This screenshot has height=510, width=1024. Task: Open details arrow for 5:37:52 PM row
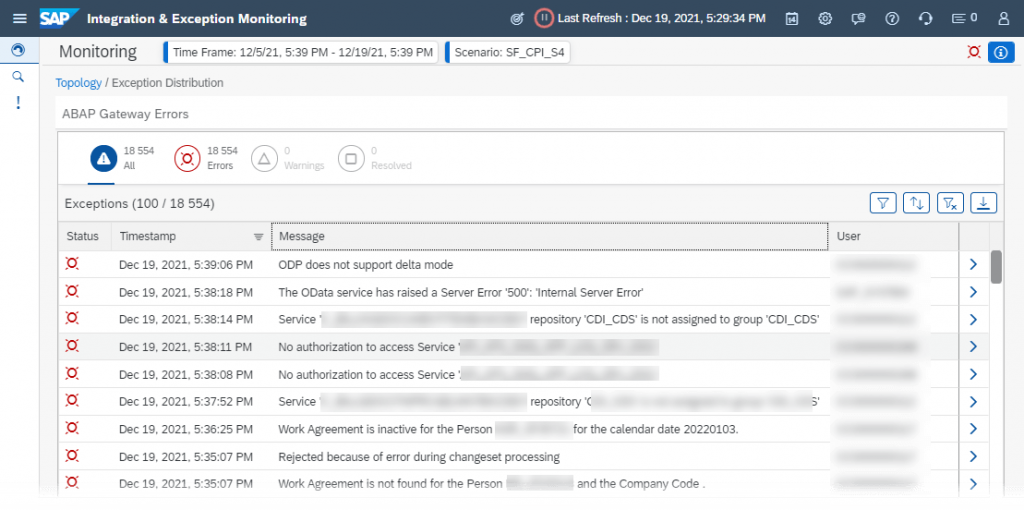[973, 401]
